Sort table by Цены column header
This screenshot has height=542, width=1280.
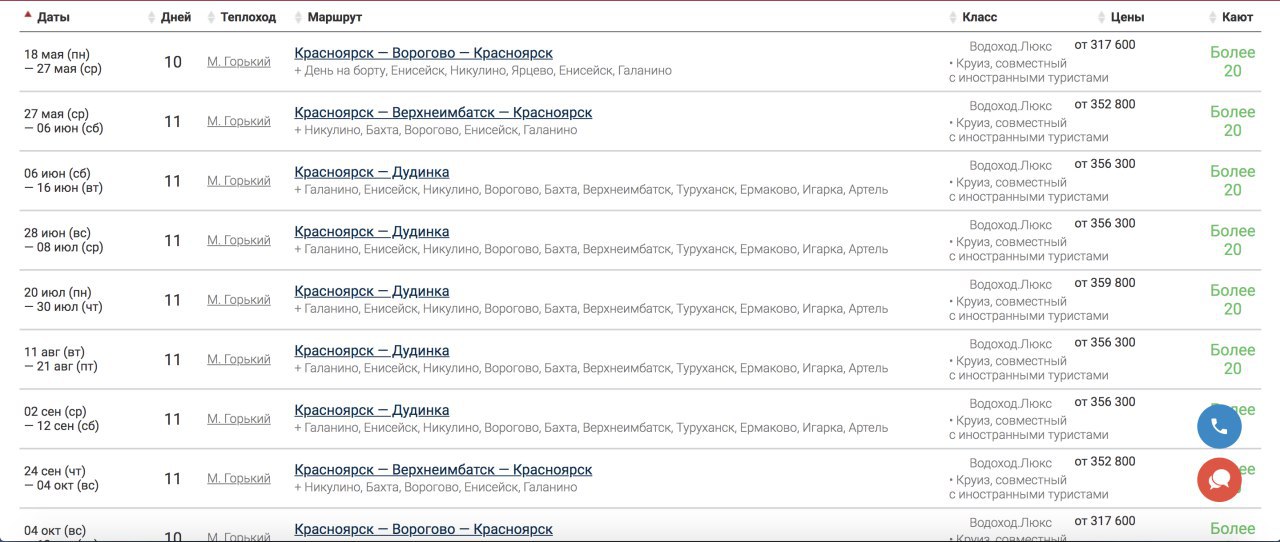pyautogui.click(x=1127, y=17)
